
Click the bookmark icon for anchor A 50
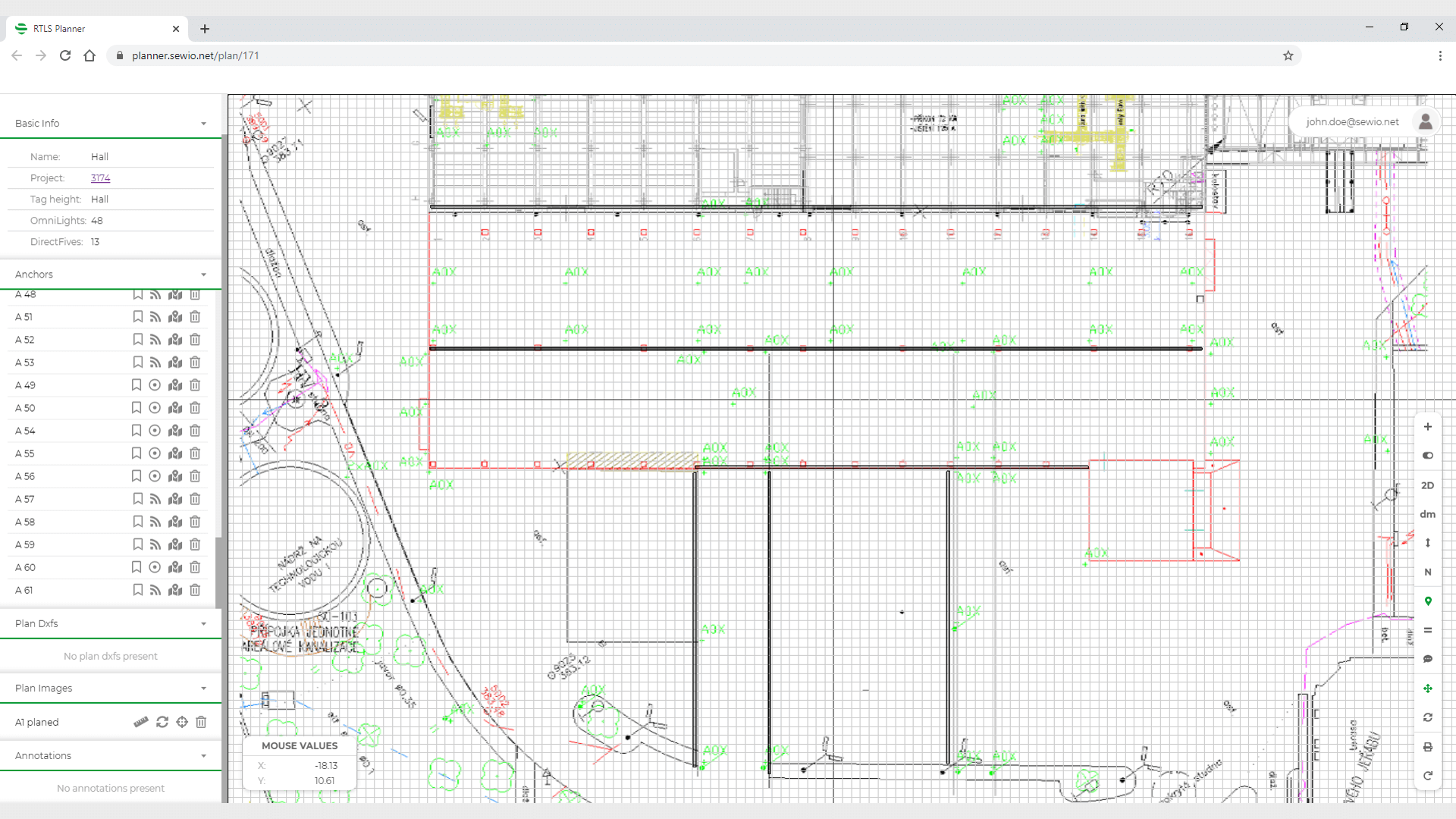136,408
